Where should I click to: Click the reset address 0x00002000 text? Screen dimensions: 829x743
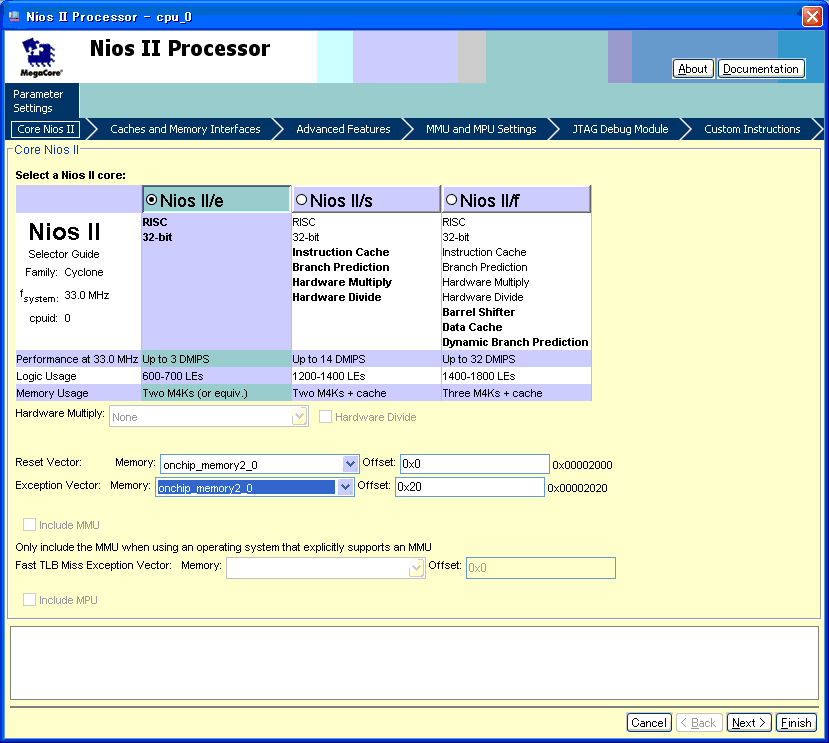[582, 465]
